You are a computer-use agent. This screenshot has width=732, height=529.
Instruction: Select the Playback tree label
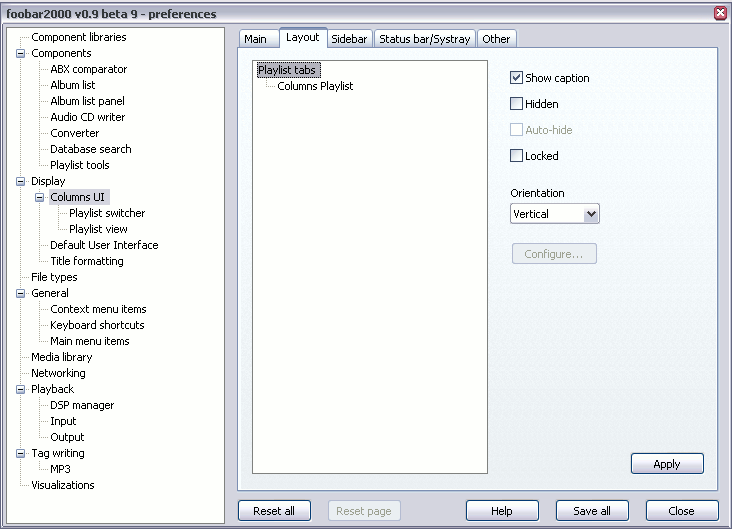tap(52, 389)
